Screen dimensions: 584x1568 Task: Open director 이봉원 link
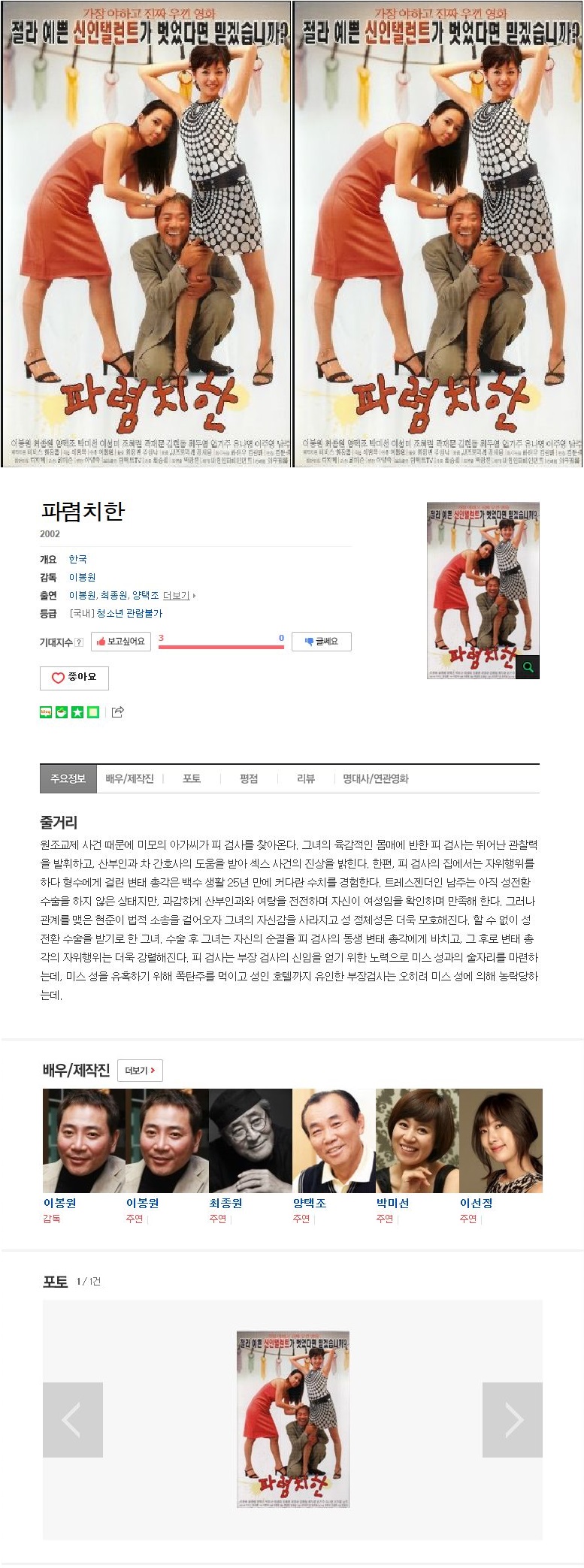(x=82, y=577)
